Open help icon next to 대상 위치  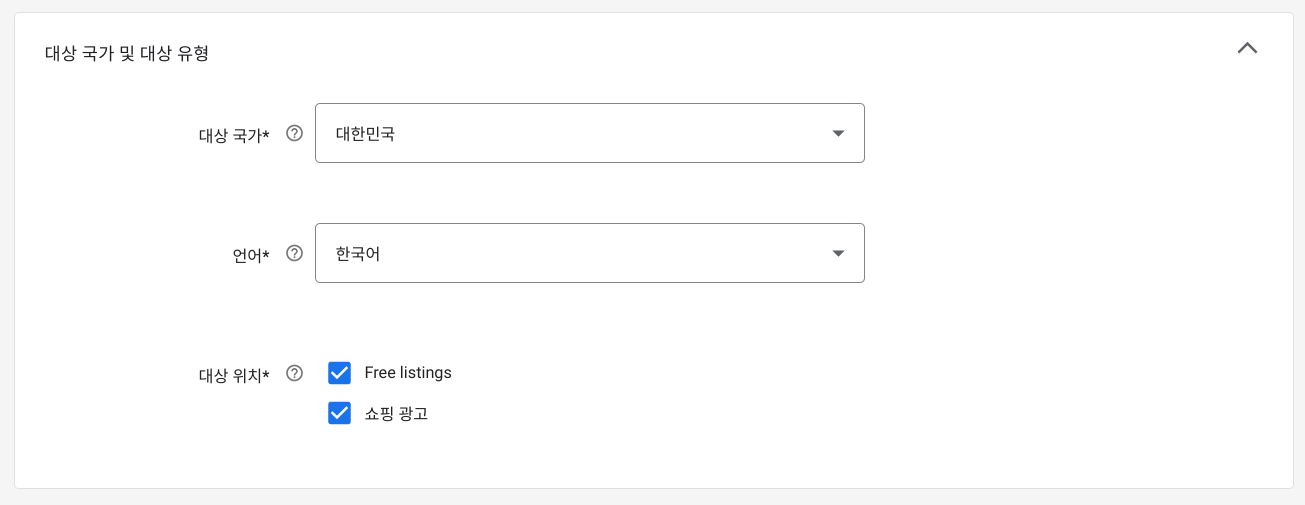tap(294, 373)
